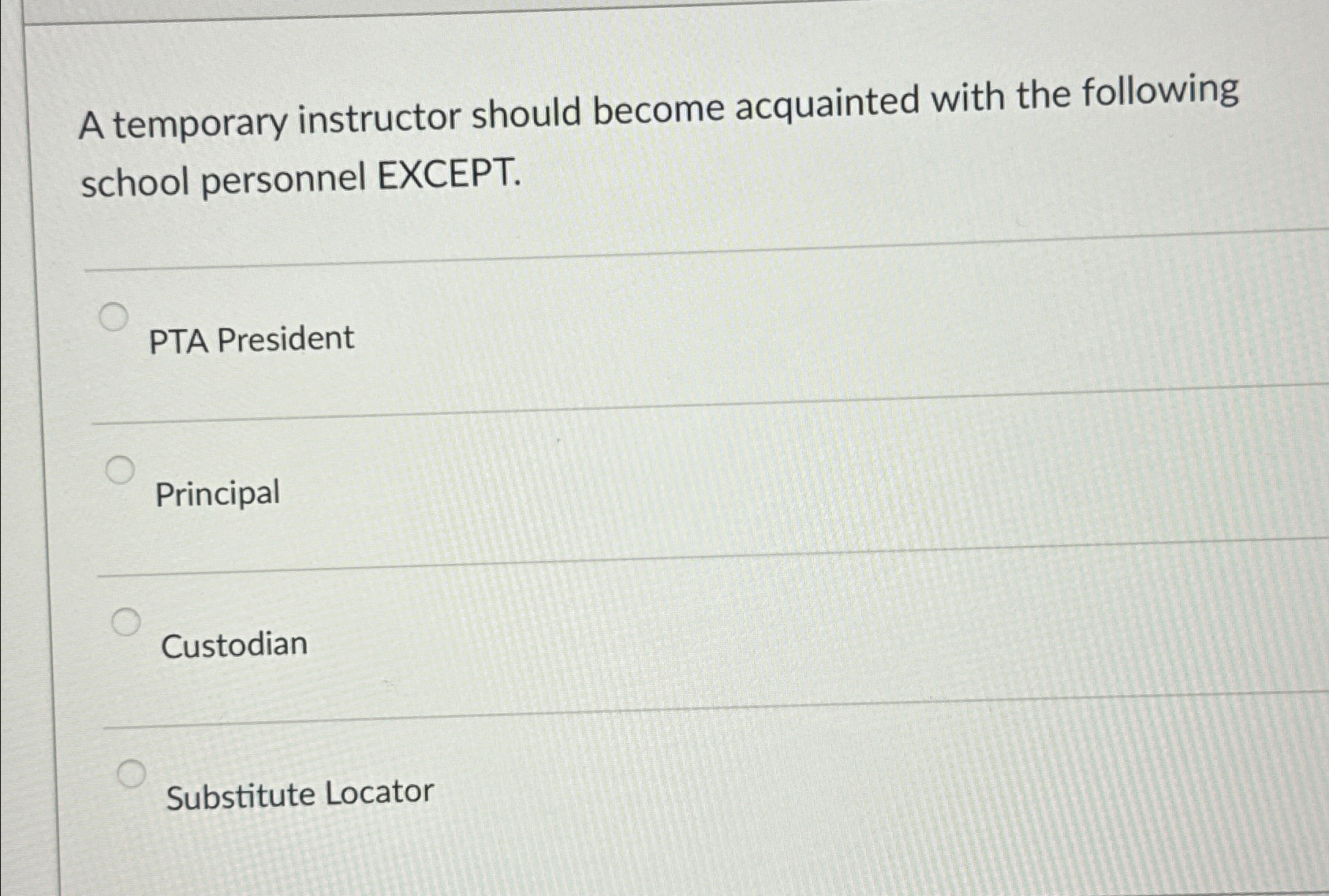Click the word EXCEPT in the question
The height and width of the screenshot is (896, 1329).
point(449,175)
